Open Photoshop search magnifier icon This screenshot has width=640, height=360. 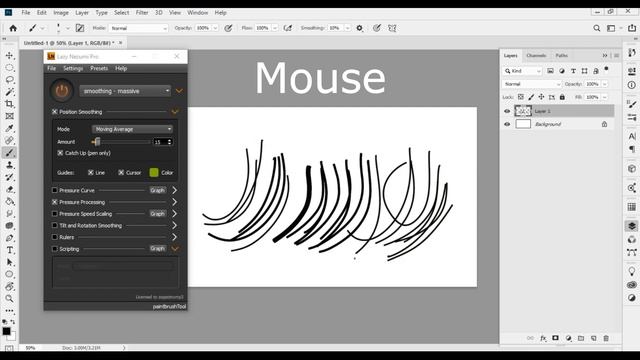[x=597, y=28]
